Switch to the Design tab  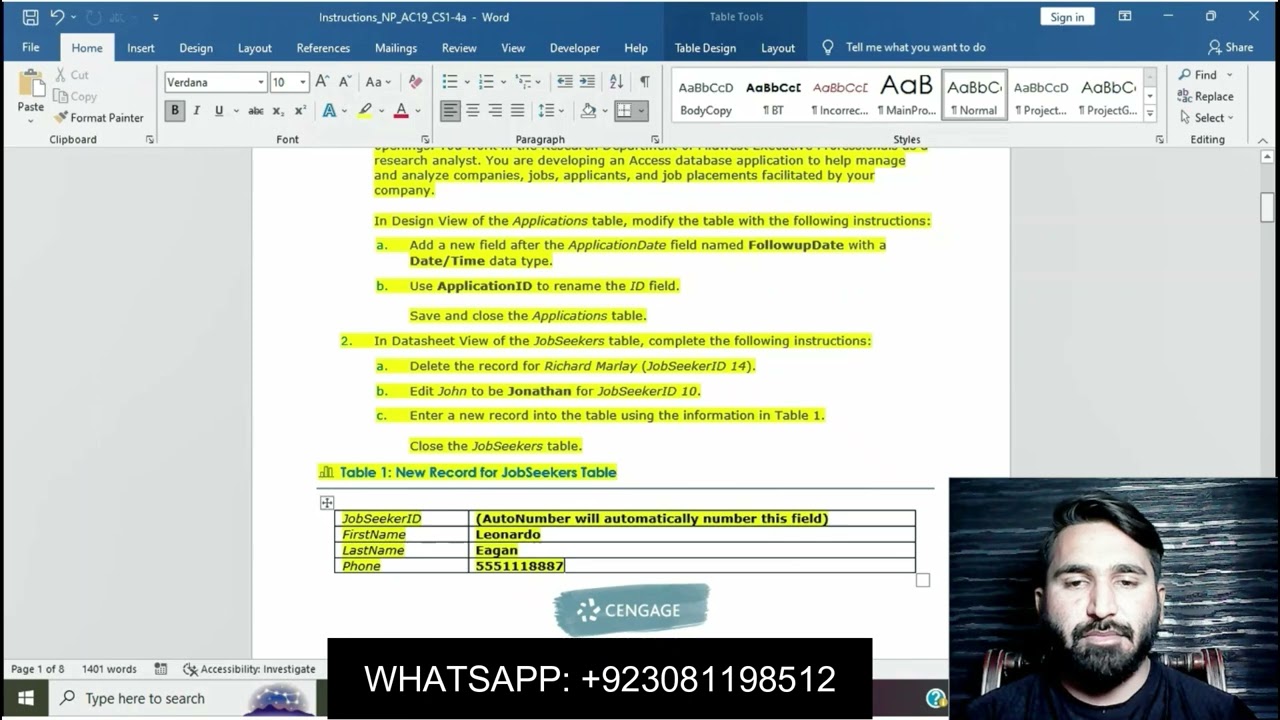point(196,48)
